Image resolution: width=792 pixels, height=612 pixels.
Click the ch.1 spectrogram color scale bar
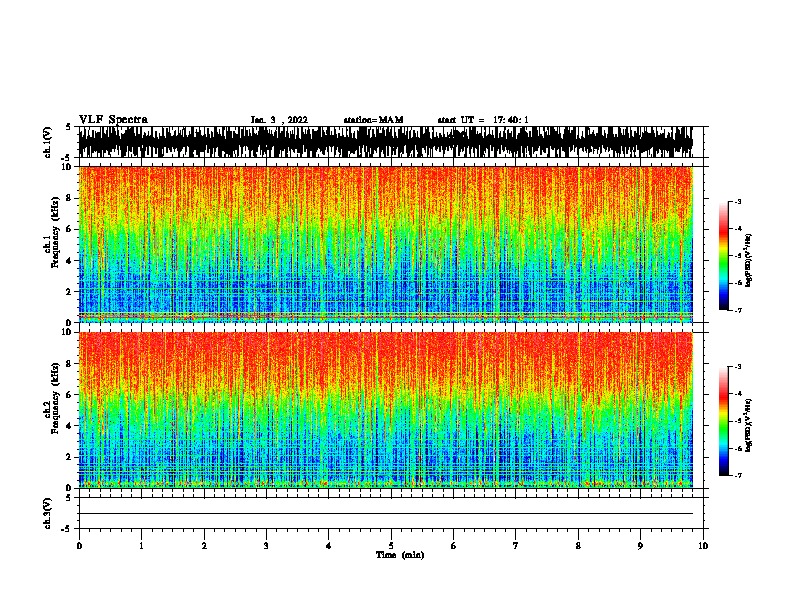point(724,256)
